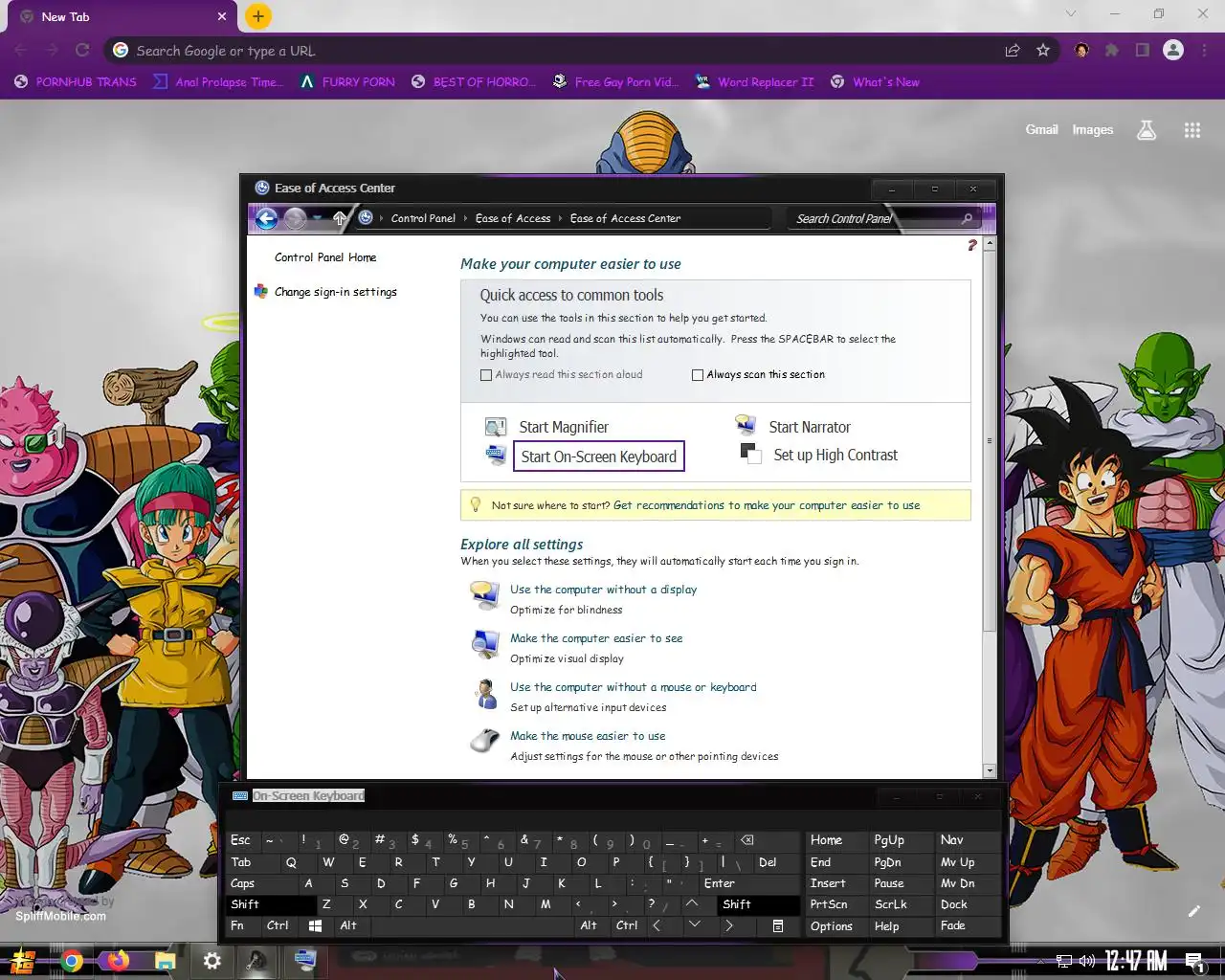The height and width of the screenshot is (980, 1225).
Task: Expand the arrow after the Control Panel breadcrumb
Action: 466,218
